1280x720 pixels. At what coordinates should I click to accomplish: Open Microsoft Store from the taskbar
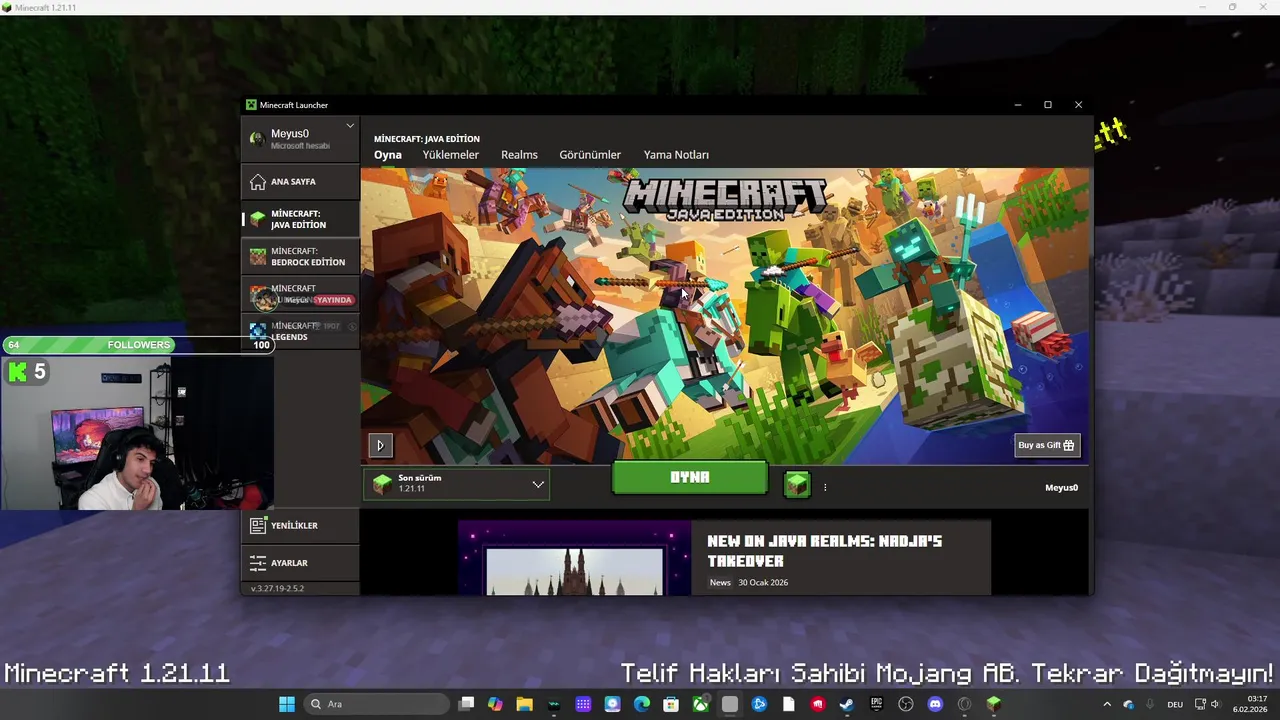pos(671,704)
